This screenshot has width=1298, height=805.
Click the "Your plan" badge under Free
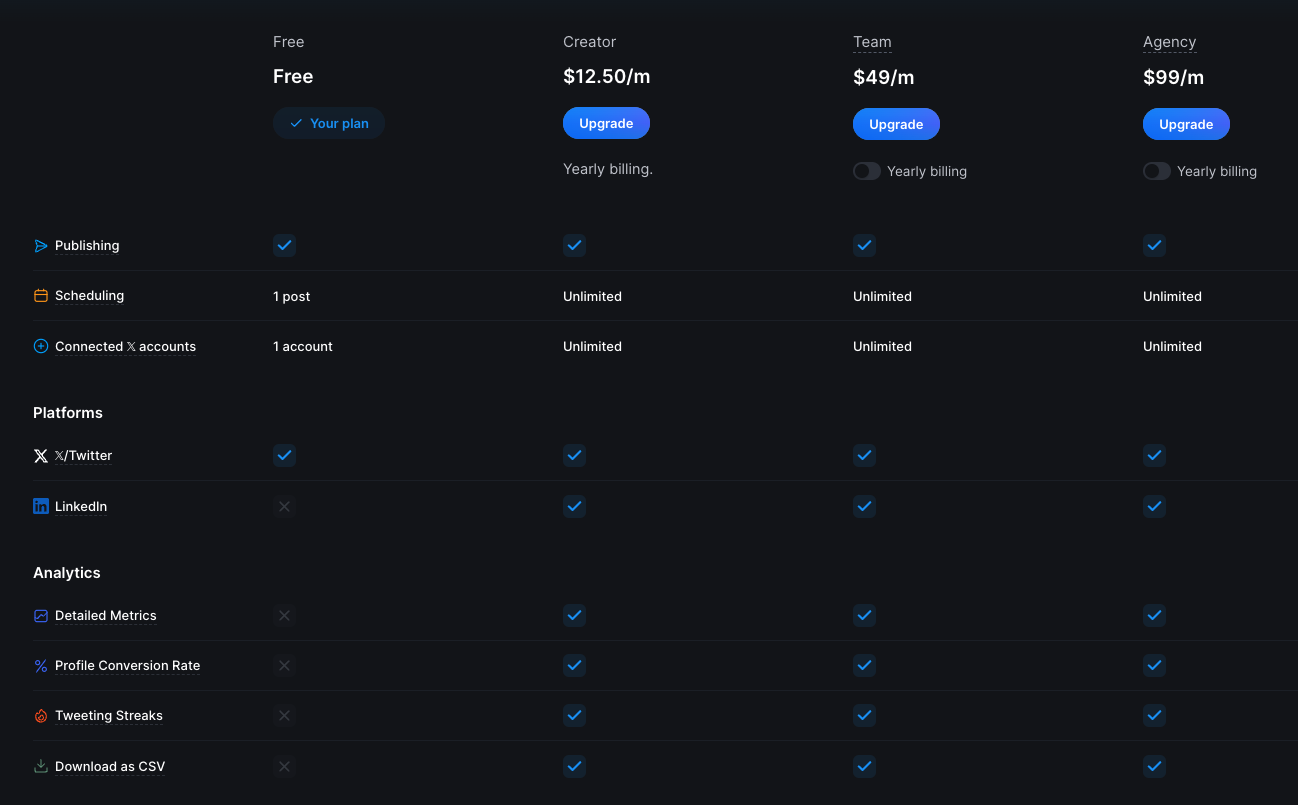(329, 123)
